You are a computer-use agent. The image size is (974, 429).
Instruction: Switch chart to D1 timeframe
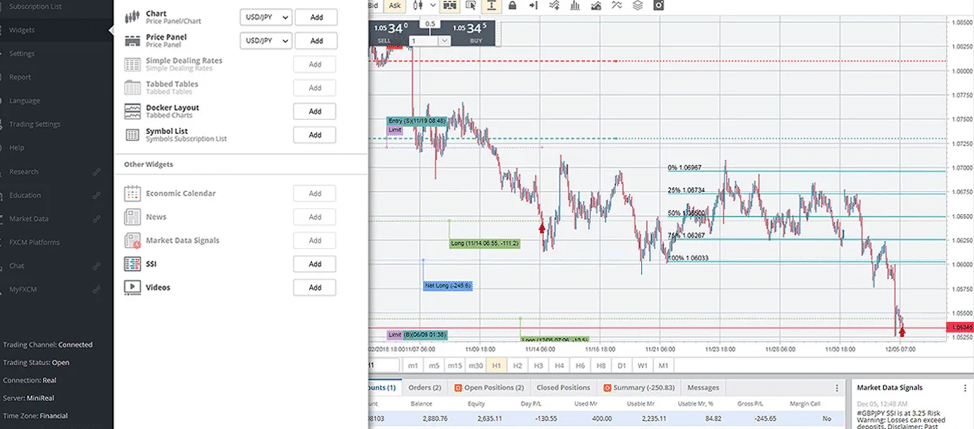(622, 366)
